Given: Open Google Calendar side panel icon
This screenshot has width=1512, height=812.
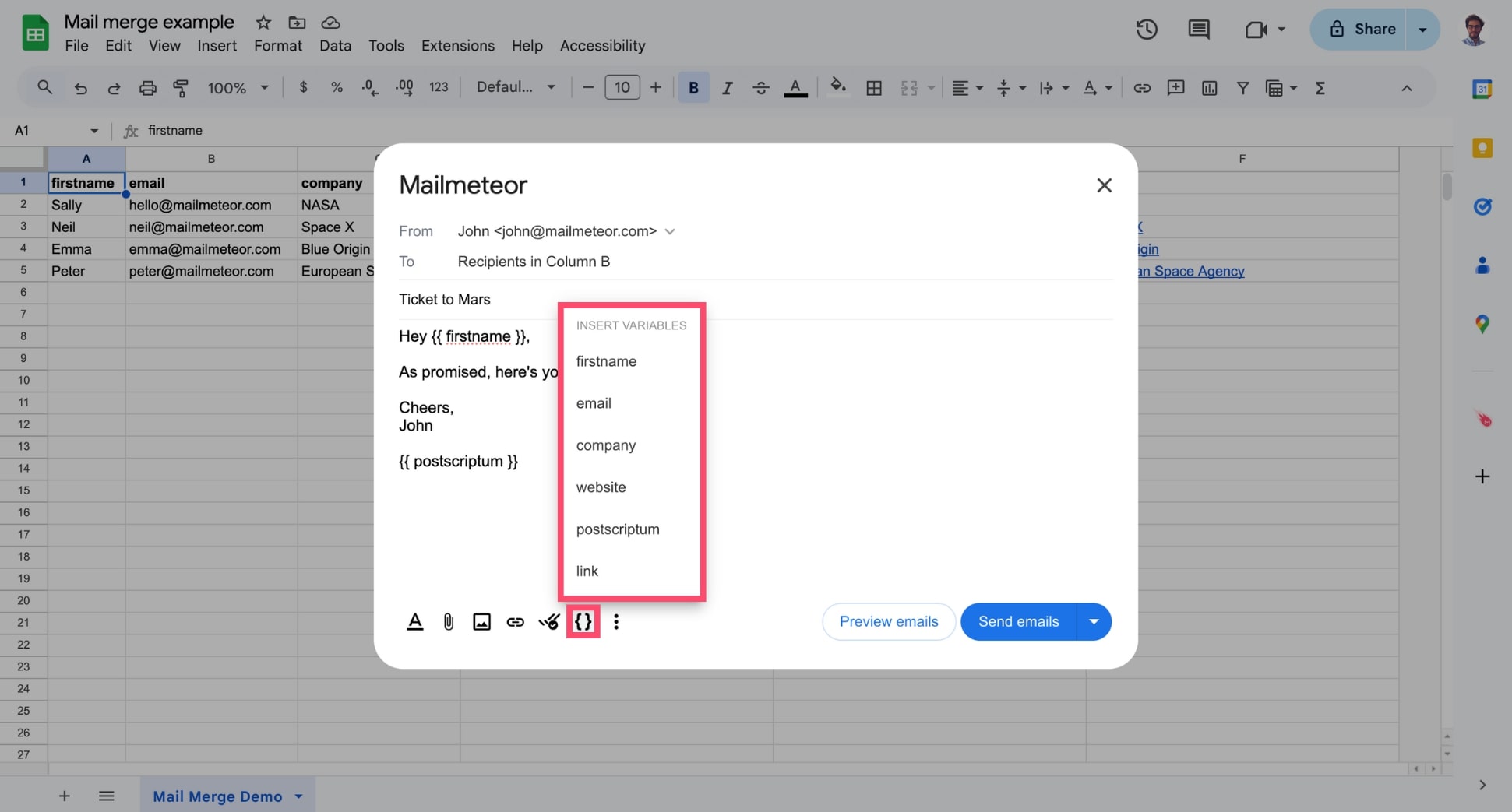Looking at the screenshot, I should (1482, 89).
